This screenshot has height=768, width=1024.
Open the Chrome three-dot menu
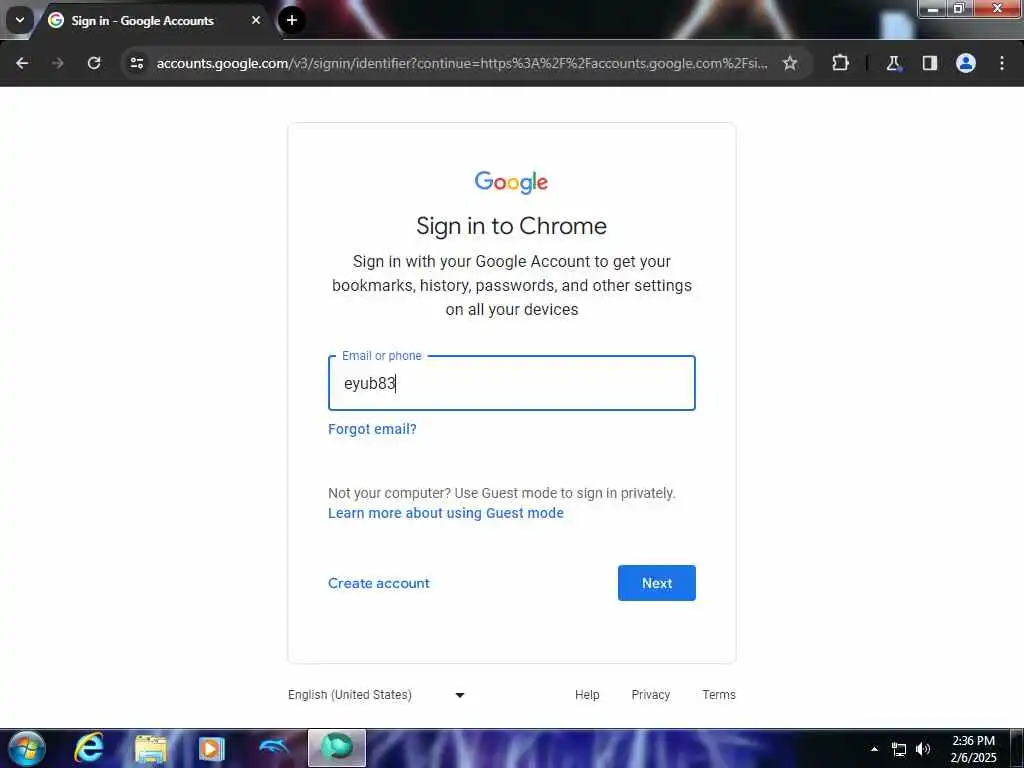point(1002,63)
